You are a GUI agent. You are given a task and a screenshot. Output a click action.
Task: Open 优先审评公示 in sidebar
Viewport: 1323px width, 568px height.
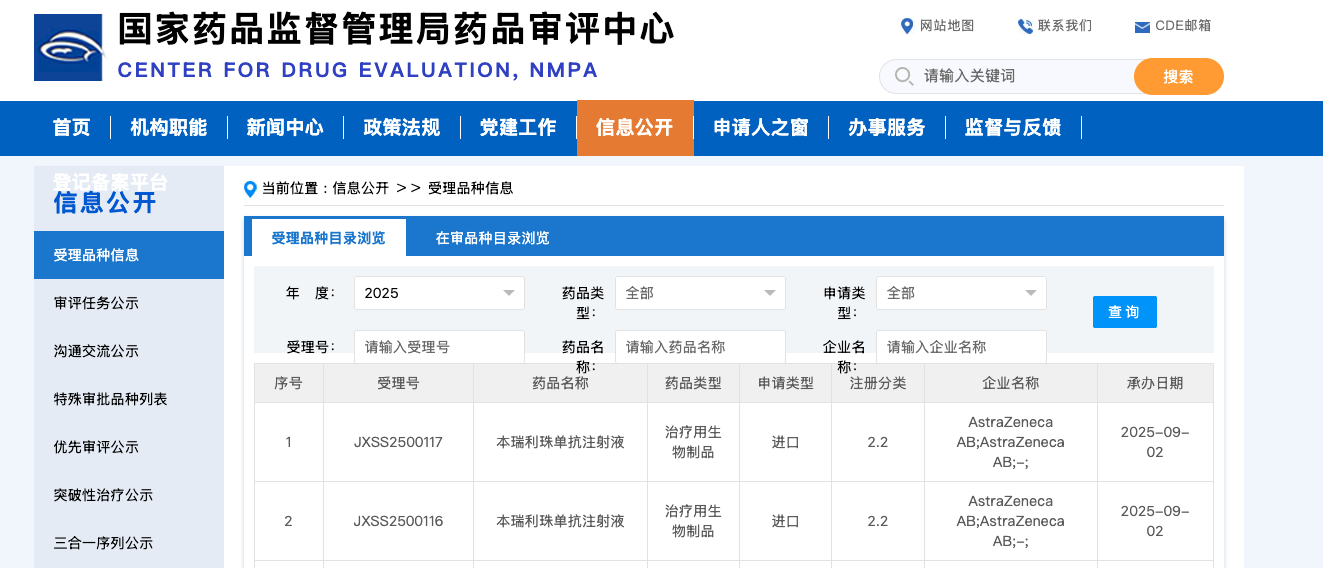click(129, 447)
